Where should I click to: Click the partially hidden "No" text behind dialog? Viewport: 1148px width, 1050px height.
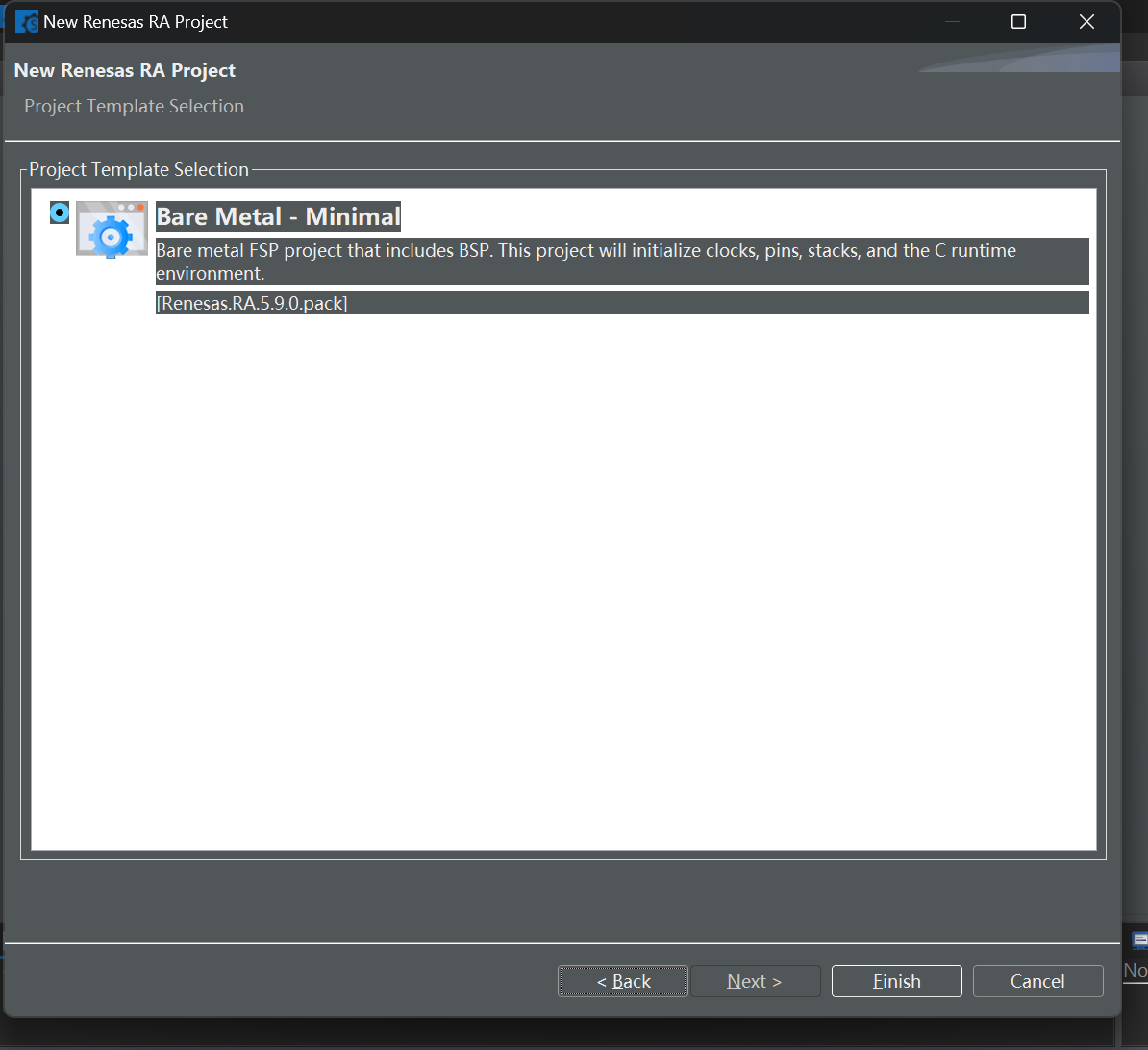(x=1136, y=970)
